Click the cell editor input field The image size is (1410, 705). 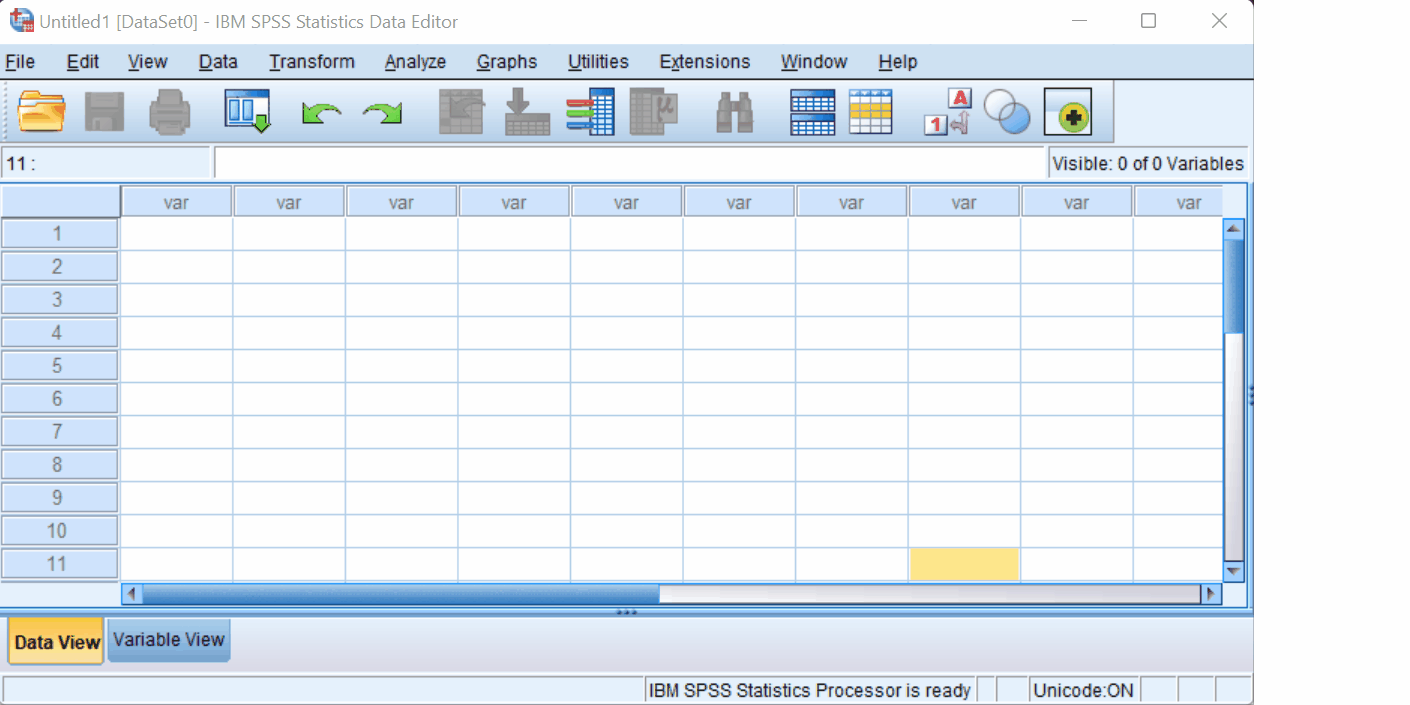coord(630,162)
